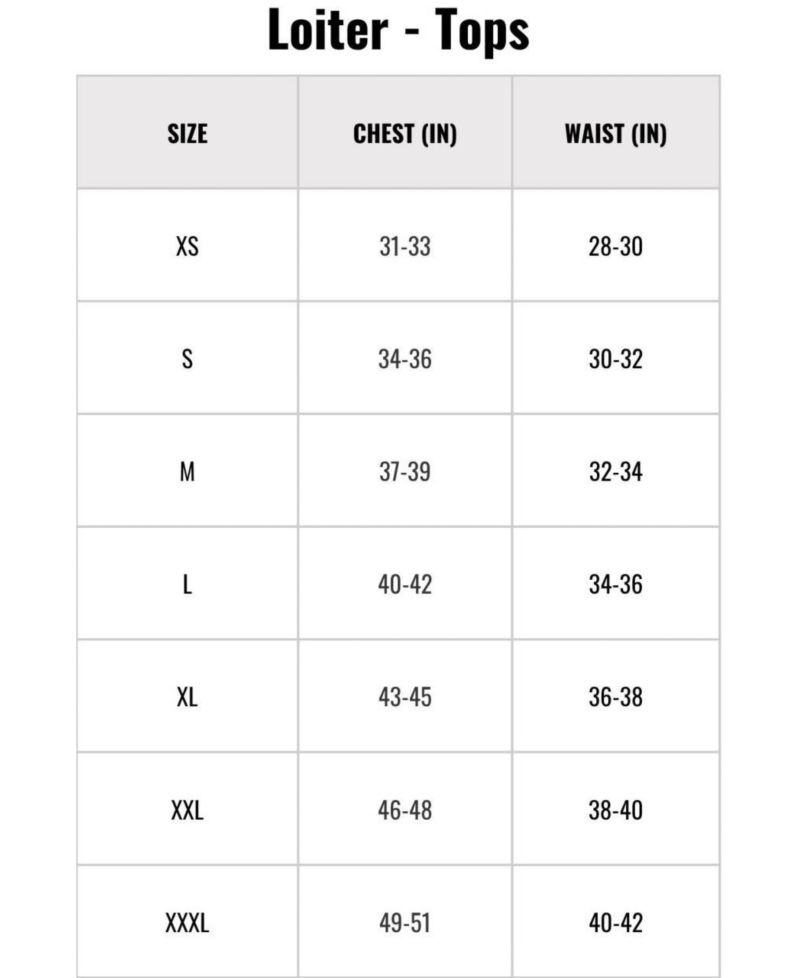
Task: Select the CHEST (IN) column header
Action: [x=405, y=133]
